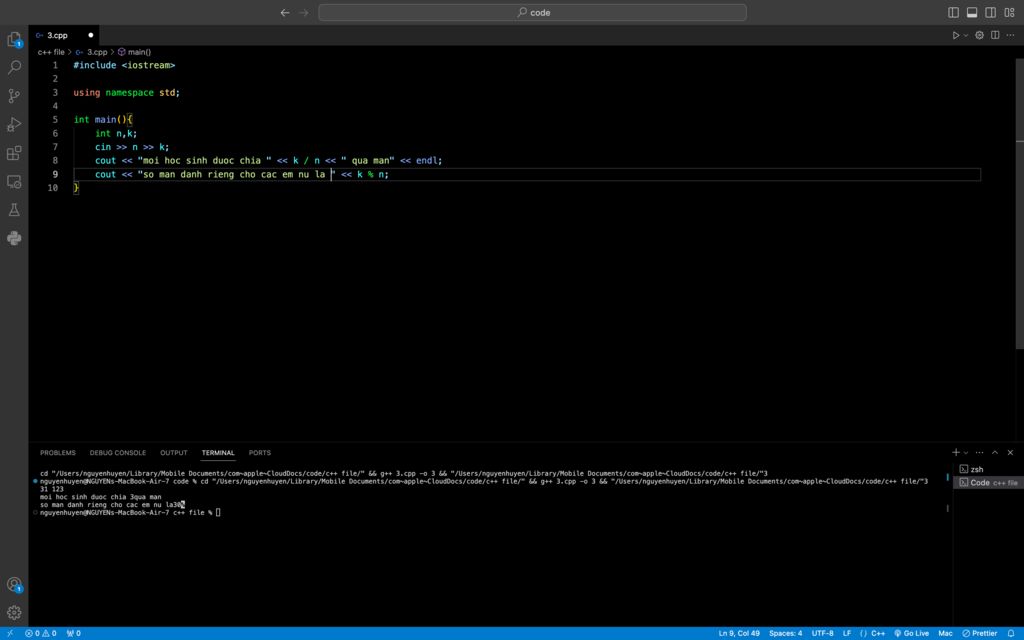
Task: Open the Extensions view
Action: point(14,153)
